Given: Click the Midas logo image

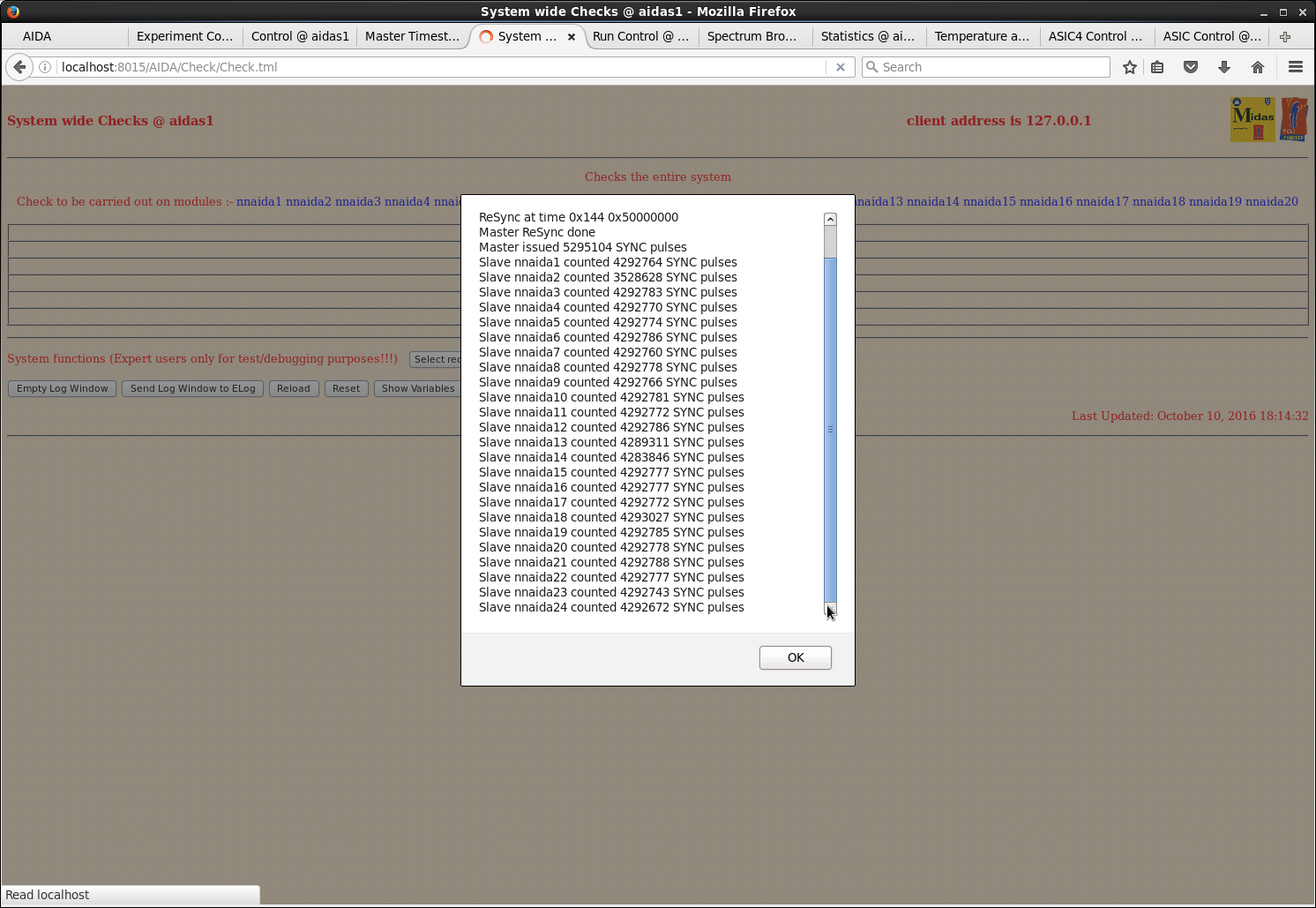Looking at the screenshot, I should point(1252,119).
